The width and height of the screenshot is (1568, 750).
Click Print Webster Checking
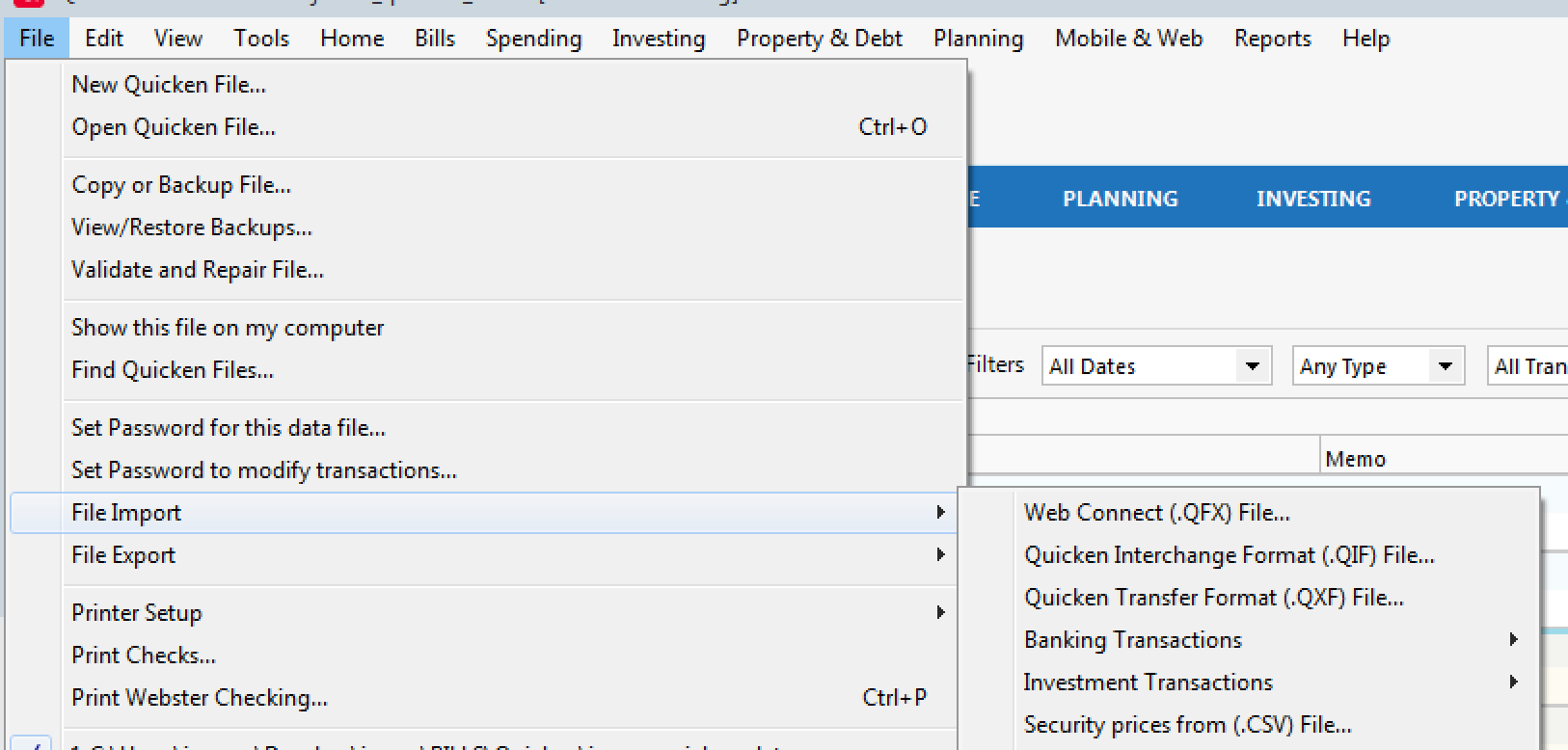[199, 697]
